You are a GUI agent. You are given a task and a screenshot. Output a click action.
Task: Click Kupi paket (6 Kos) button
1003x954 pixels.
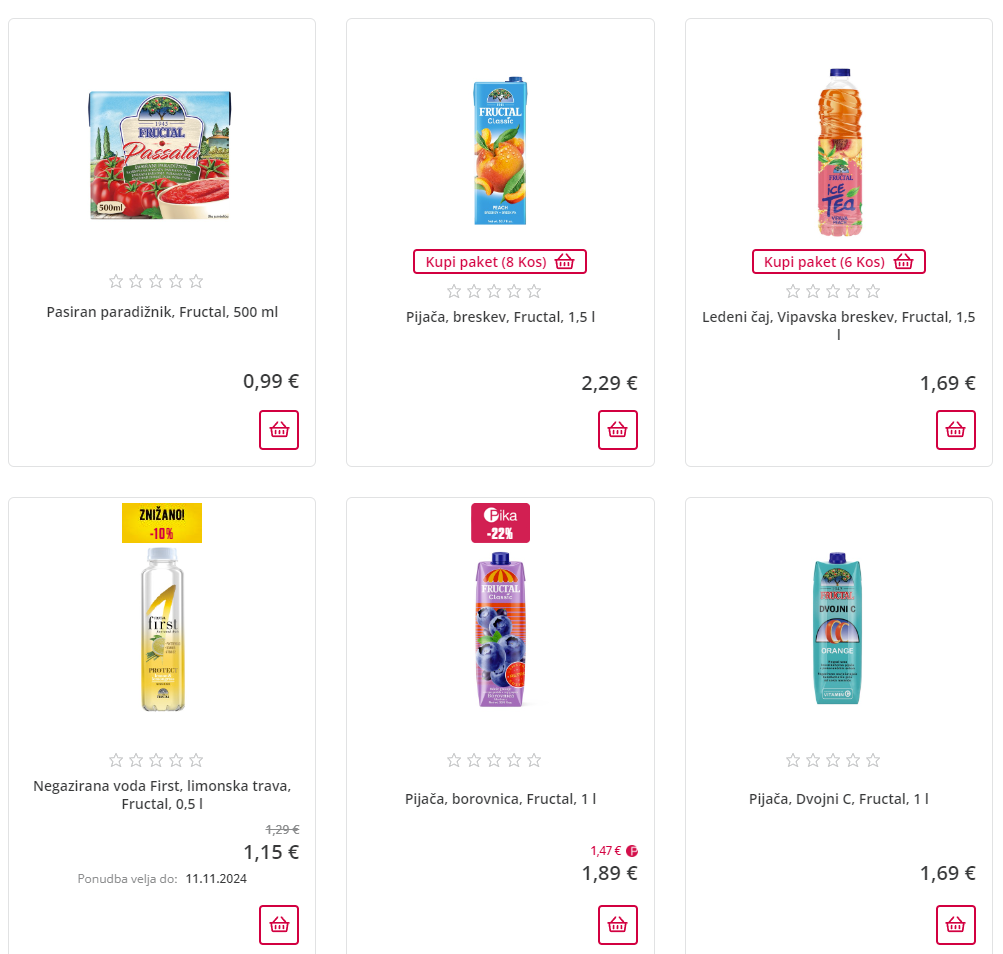pos(838,262)
